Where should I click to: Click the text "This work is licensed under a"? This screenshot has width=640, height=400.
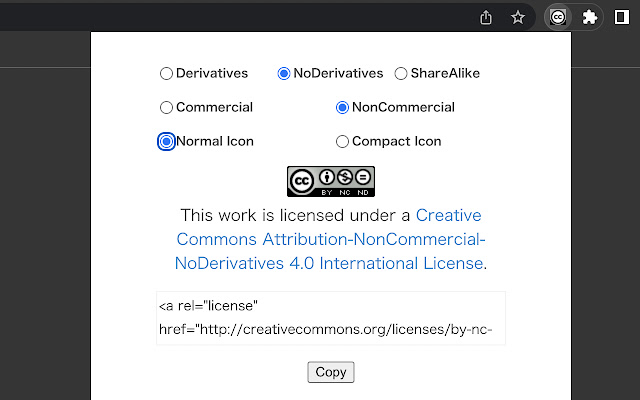tap(295, 215)
